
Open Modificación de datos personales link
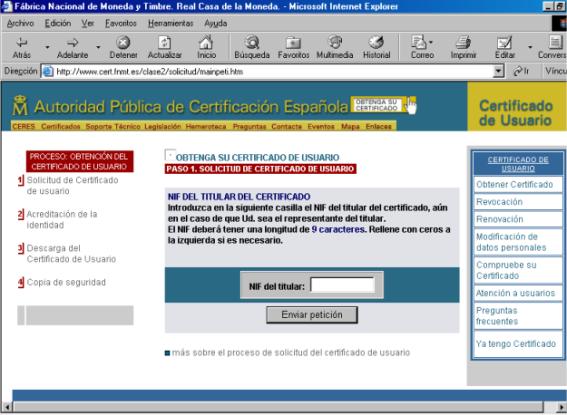511,242
